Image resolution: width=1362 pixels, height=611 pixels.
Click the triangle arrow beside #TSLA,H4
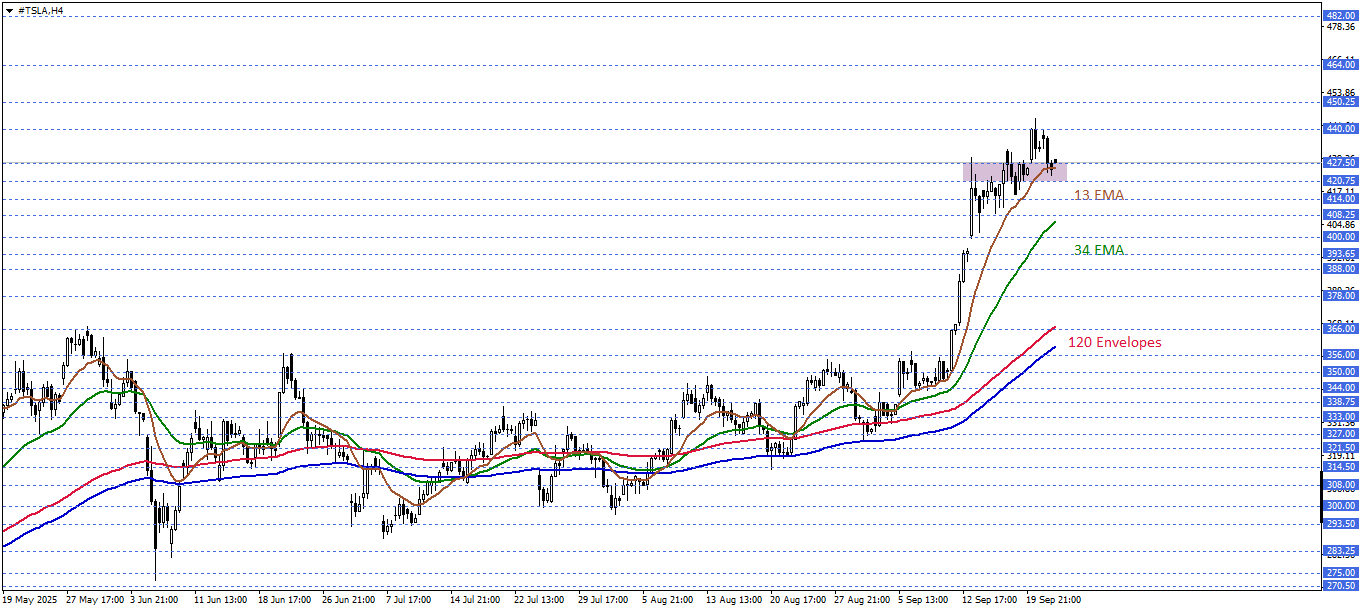point(9,9)
